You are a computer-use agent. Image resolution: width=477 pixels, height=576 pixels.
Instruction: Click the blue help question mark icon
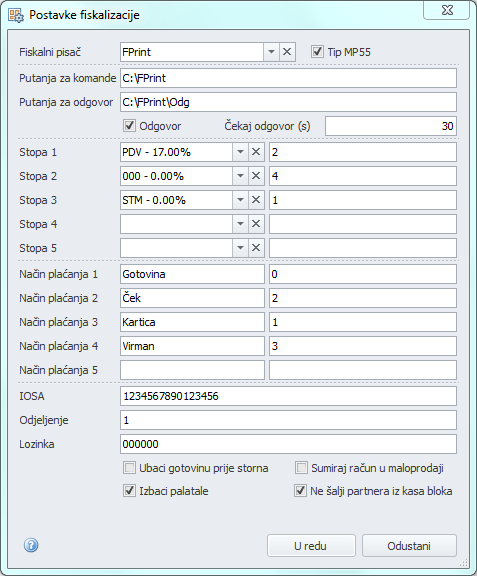pyautogui.click(x=31, y=545)
